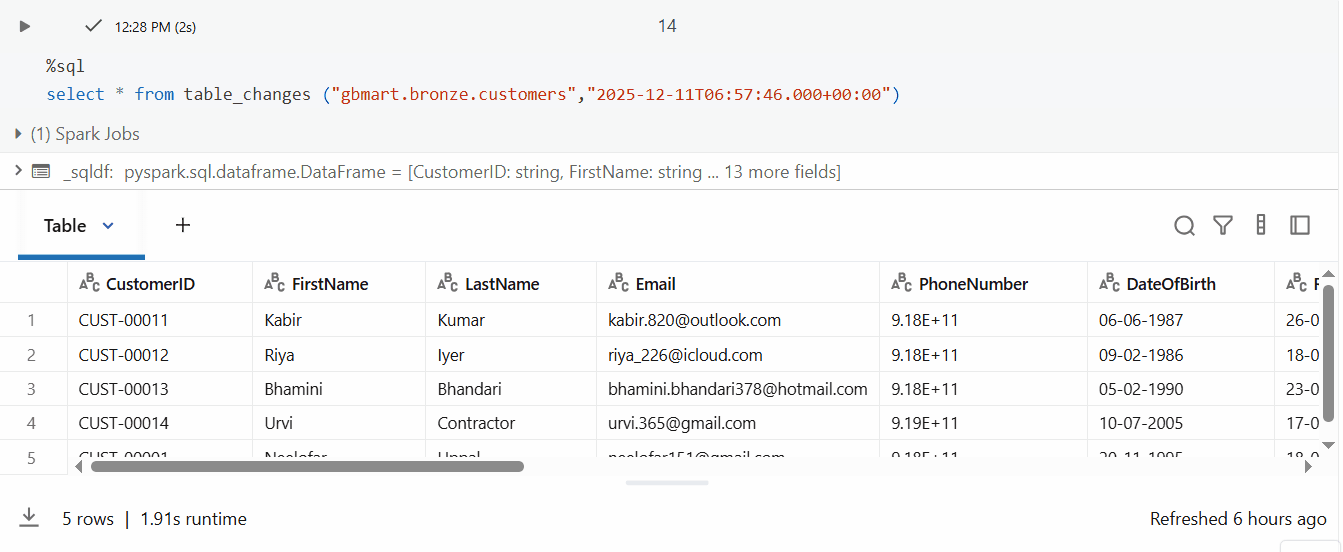Screen dimensions: 1343x552
Task: Sort by the CustomerID column header
Action: [x=150, y=284]
